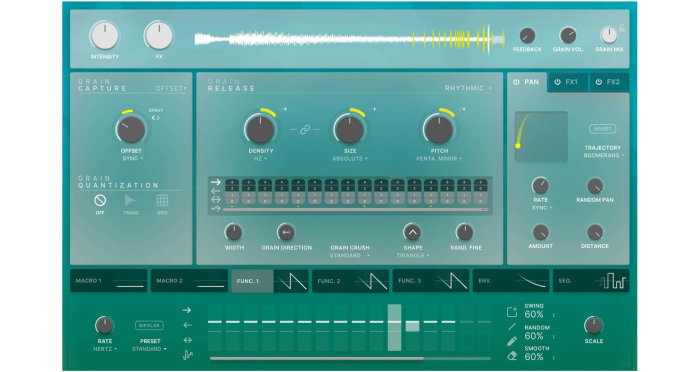The height and width of the screenshot is (372, 700).
Task: Click the modulation icon beside Size knob
Action: (373, 109)
